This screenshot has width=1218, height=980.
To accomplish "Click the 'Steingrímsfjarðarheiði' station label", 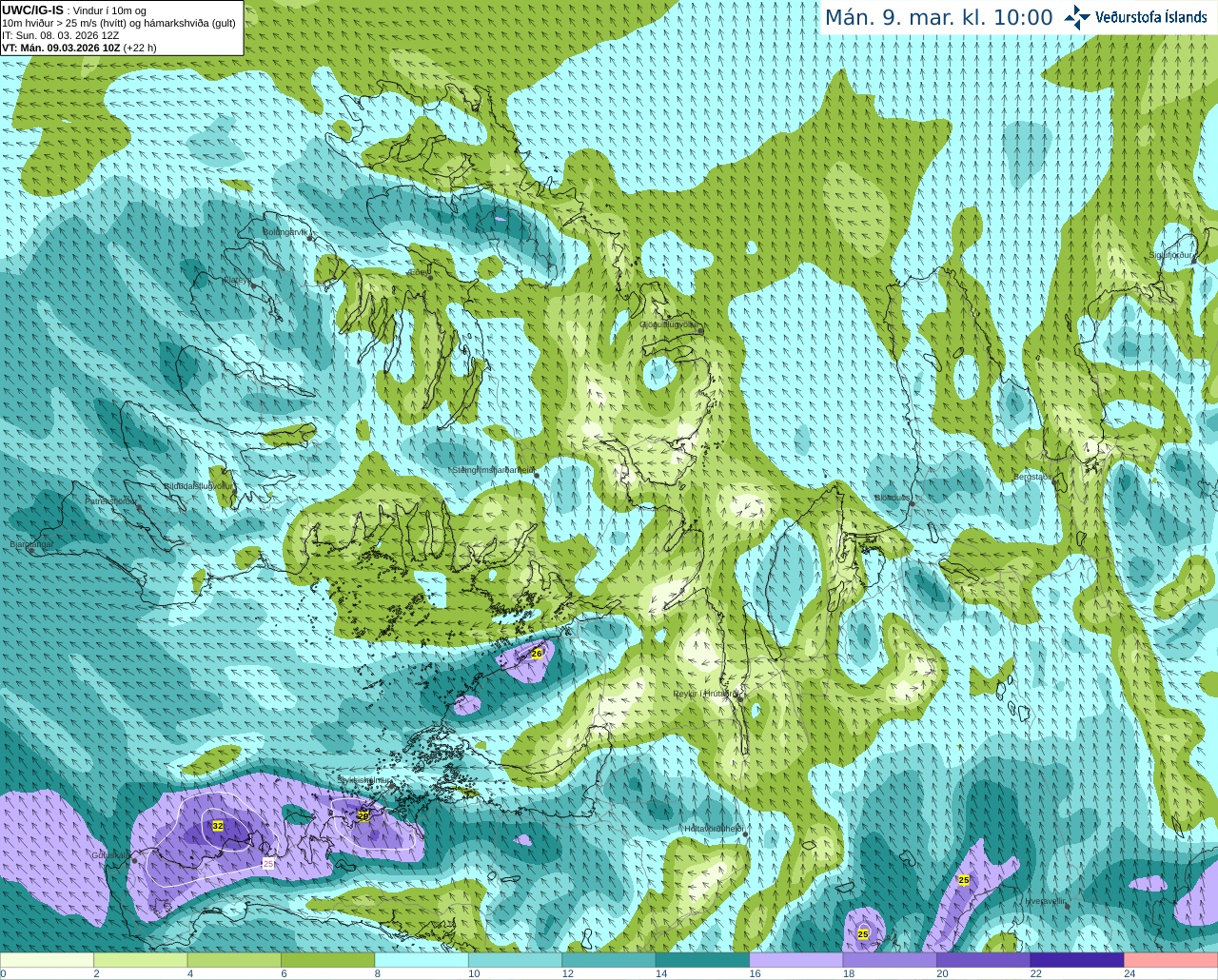I will [492, 470].
